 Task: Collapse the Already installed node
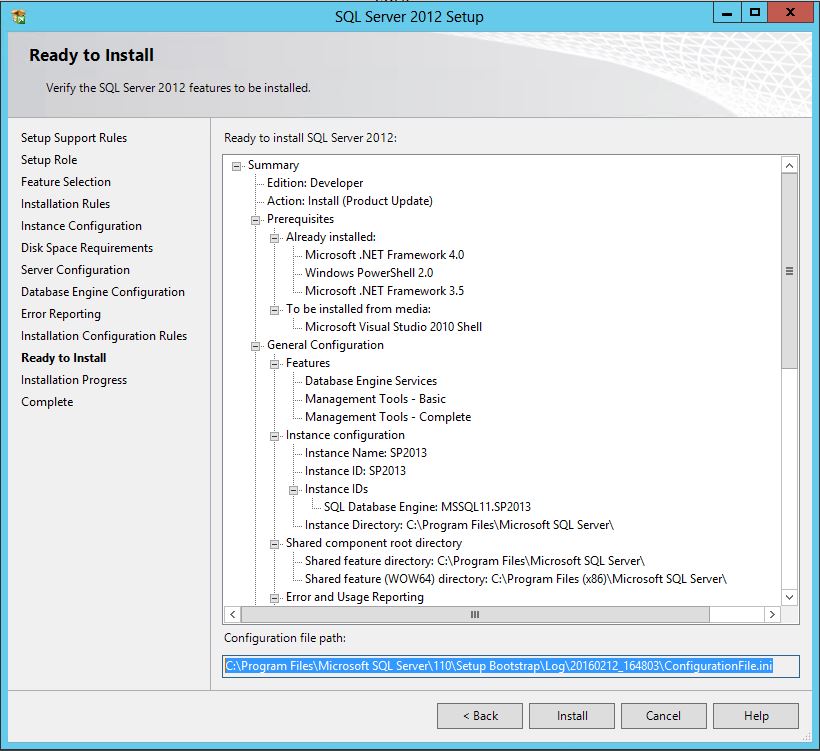point(274,238)
